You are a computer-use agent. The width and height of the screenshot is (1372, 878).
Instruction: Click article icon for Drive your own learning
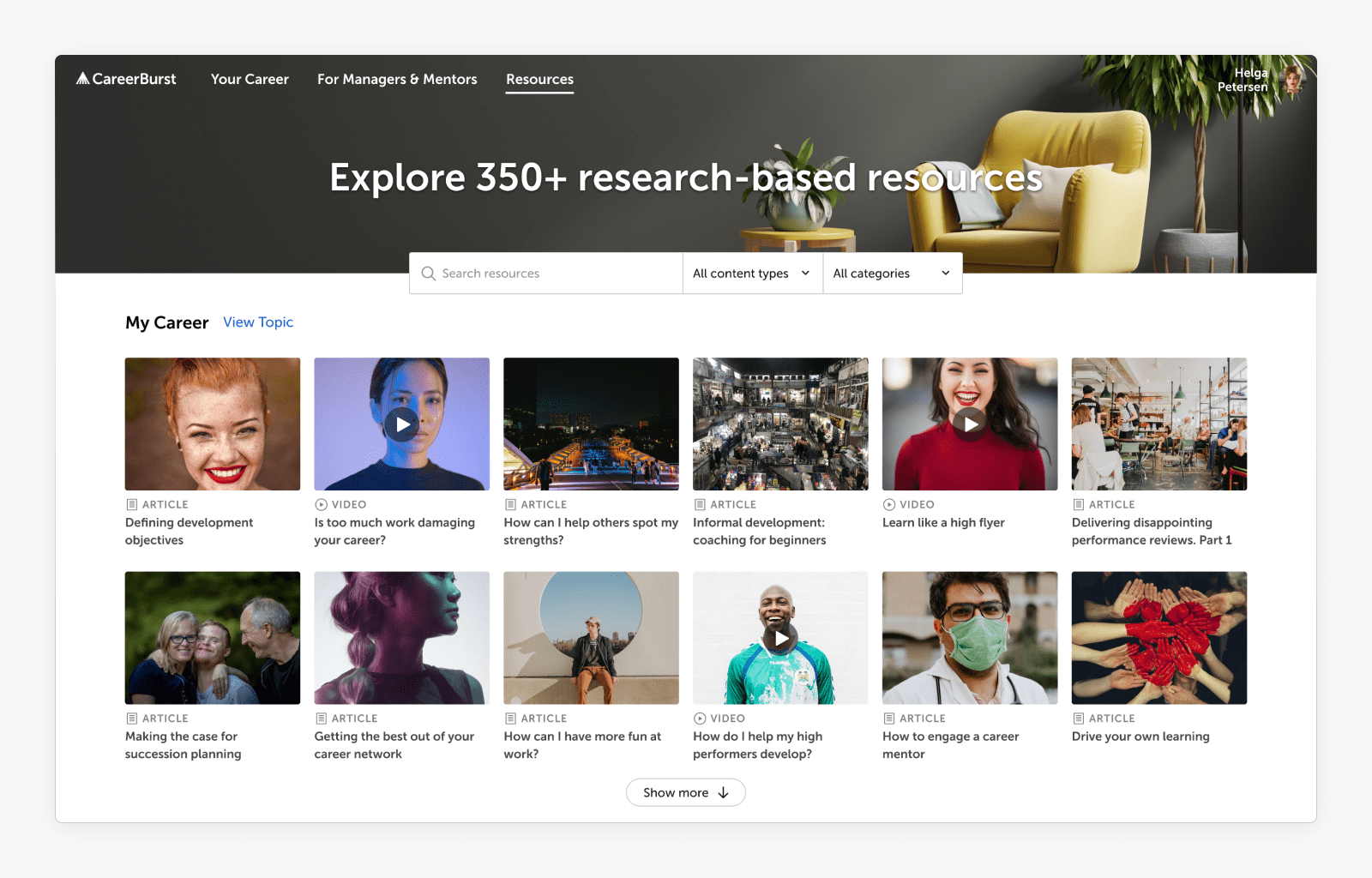[1079, 719]
